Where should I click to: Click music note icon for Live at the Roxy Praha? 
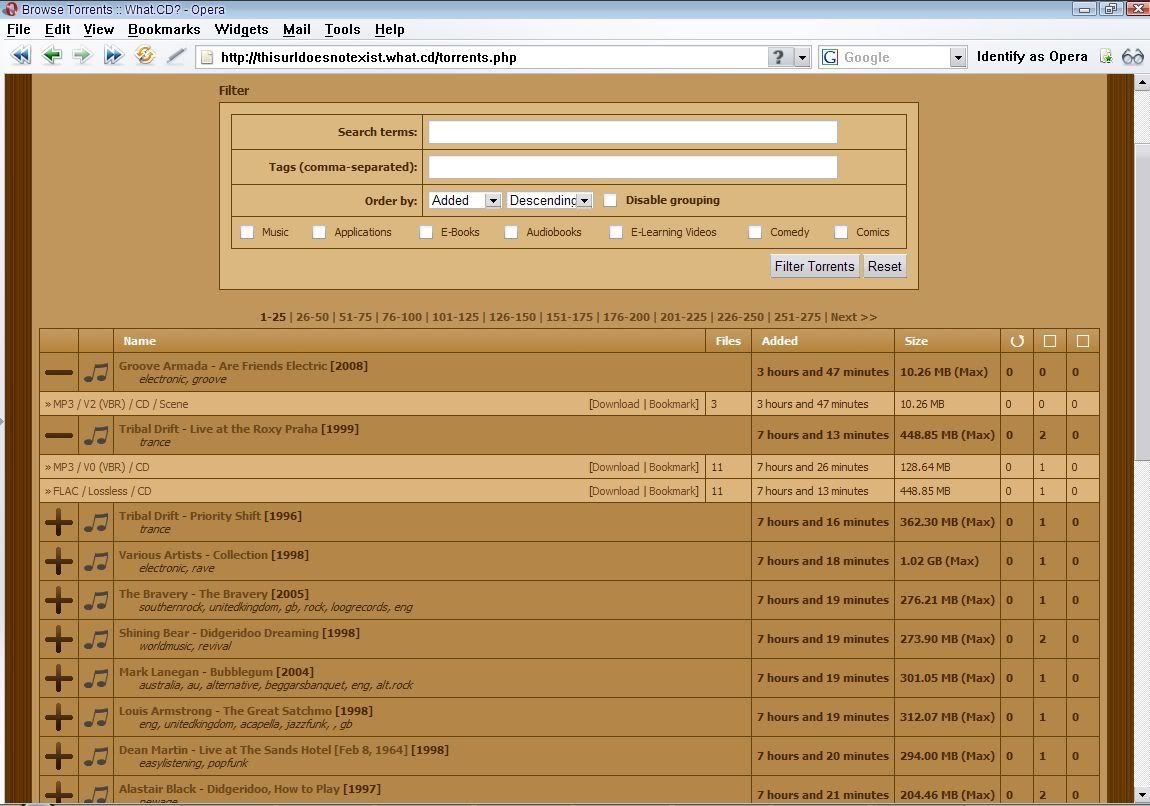pos(95,436)
